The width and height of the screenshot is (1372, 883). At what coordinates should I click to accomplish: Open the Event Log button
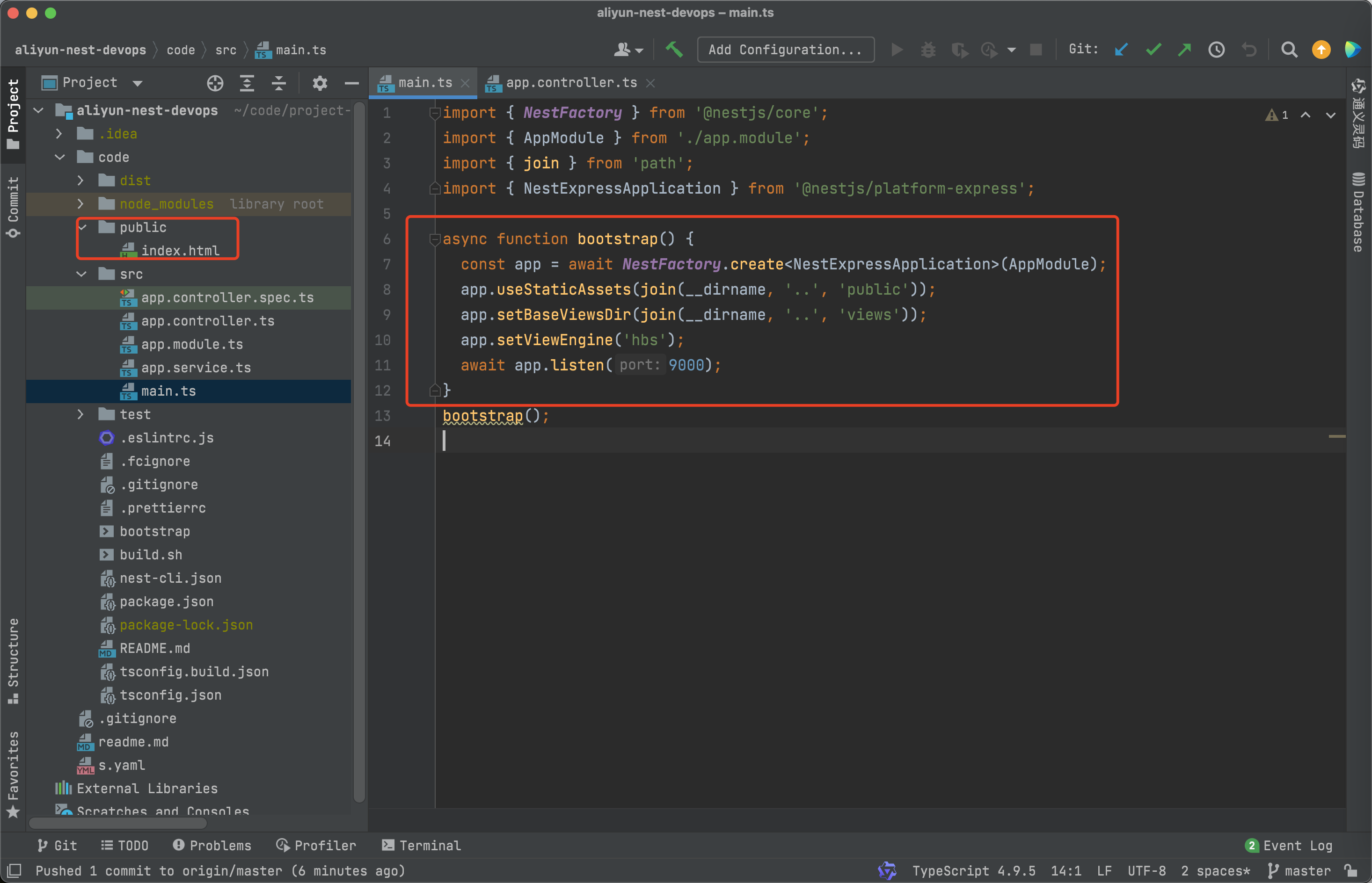(1289, 846)
